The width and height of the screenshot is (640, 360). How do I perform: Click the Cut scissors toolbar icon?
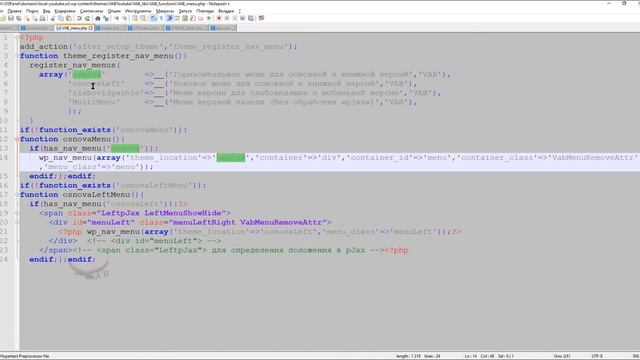[x=53, y=18]
